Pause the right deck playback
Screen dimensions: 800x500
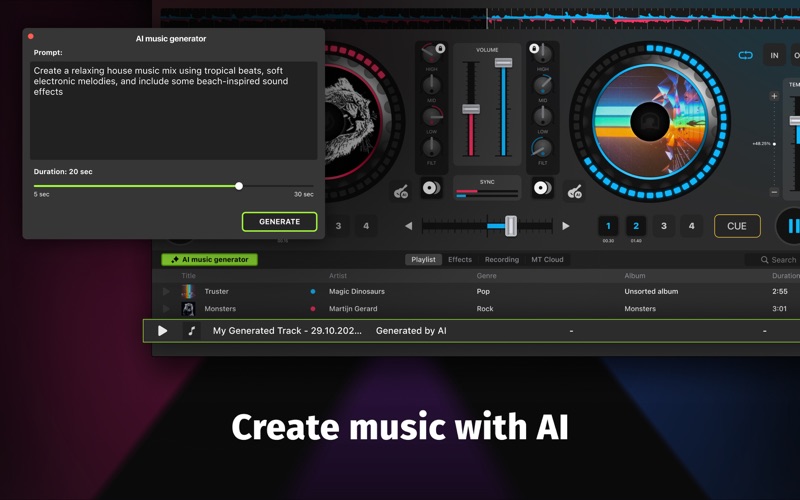(792, 226)
